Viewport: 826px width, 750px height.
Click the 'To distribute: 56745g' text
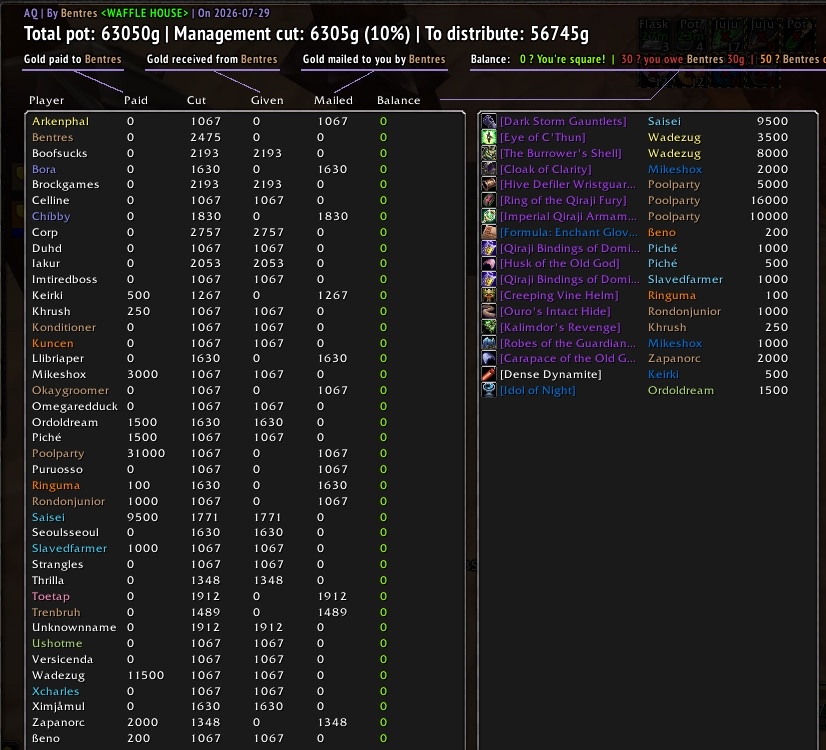coord(507,34)
